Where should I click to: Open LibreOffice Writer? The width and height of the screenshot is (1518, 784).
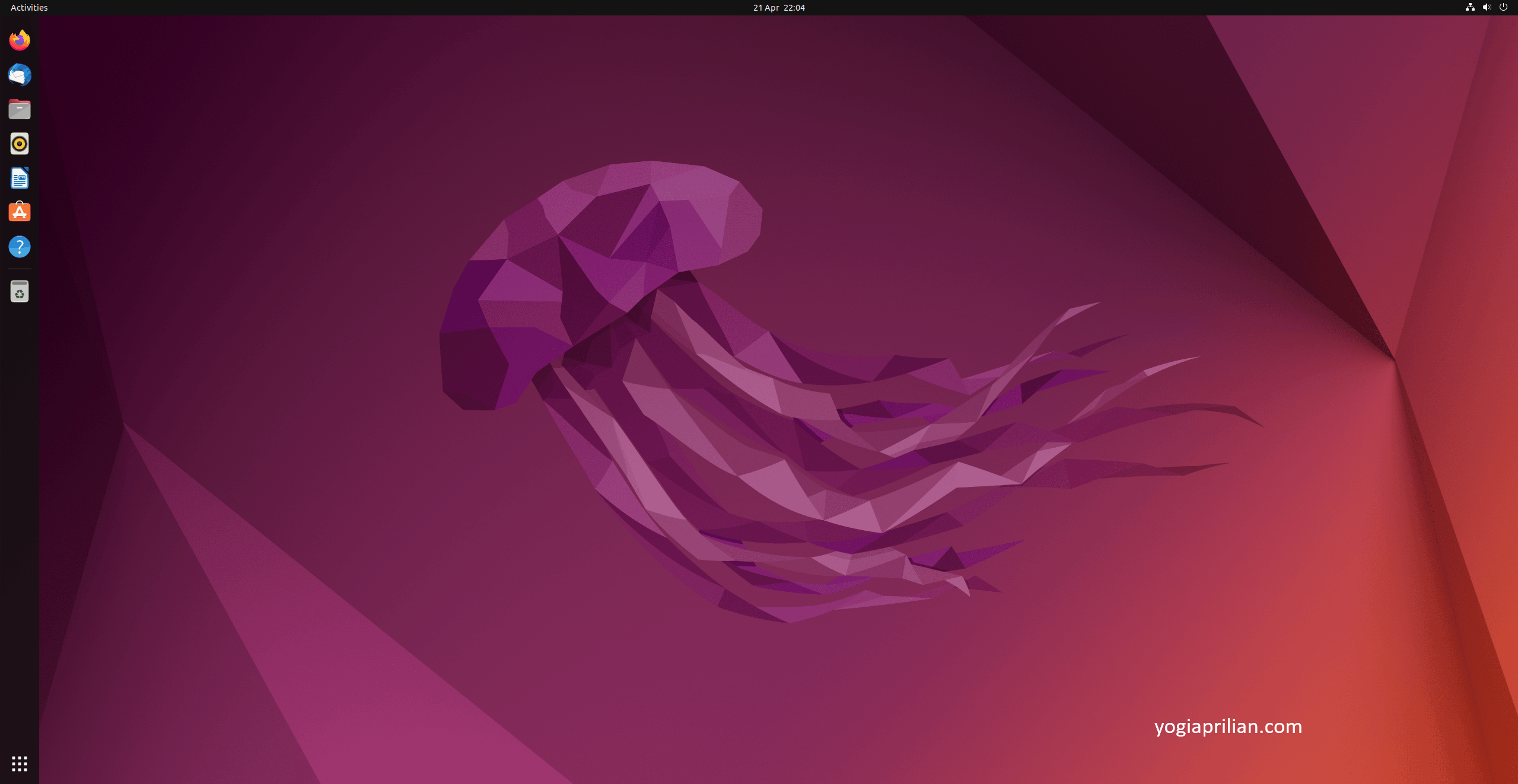[20, 178]
